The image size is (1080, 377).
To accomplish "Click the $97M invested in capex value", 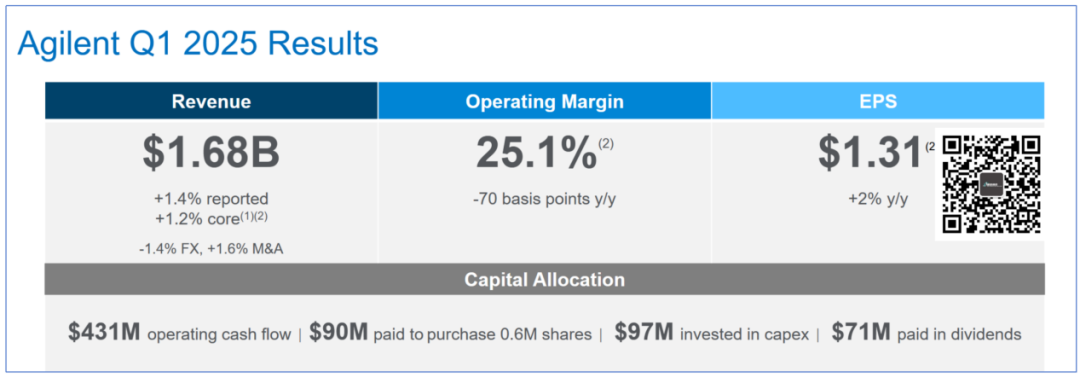I will click(644, 333).
